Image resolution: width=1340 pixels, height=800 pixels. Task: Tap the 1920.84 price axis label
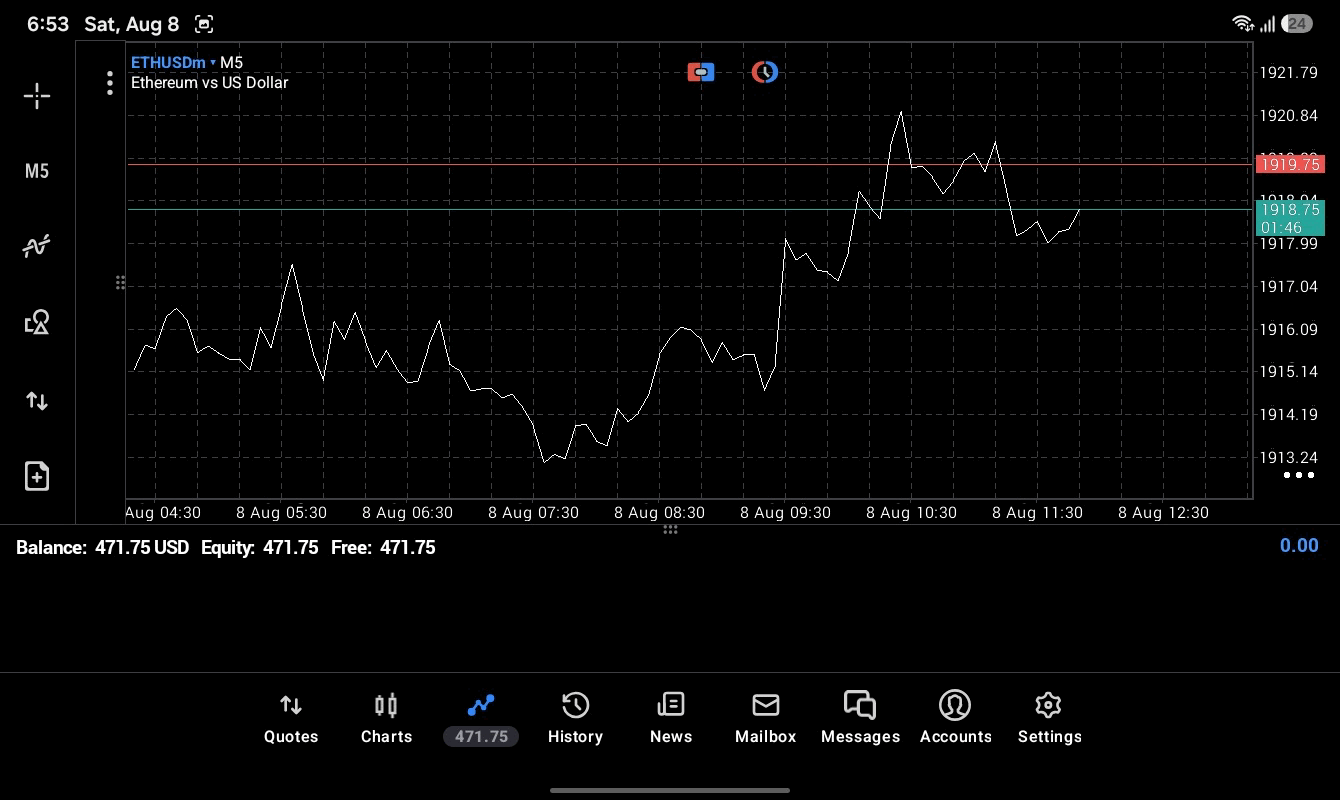(x=1288, y=116)
